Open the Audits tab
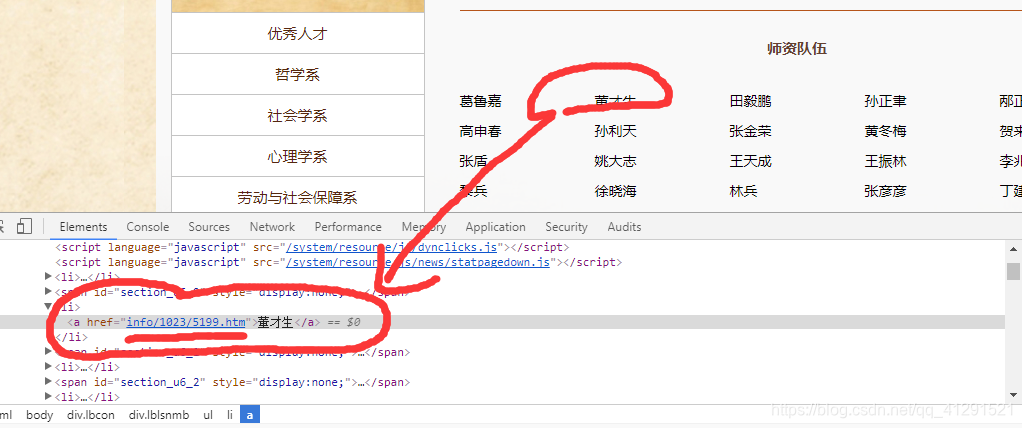Screen dimensions: 1022x428 pos(624,227)
